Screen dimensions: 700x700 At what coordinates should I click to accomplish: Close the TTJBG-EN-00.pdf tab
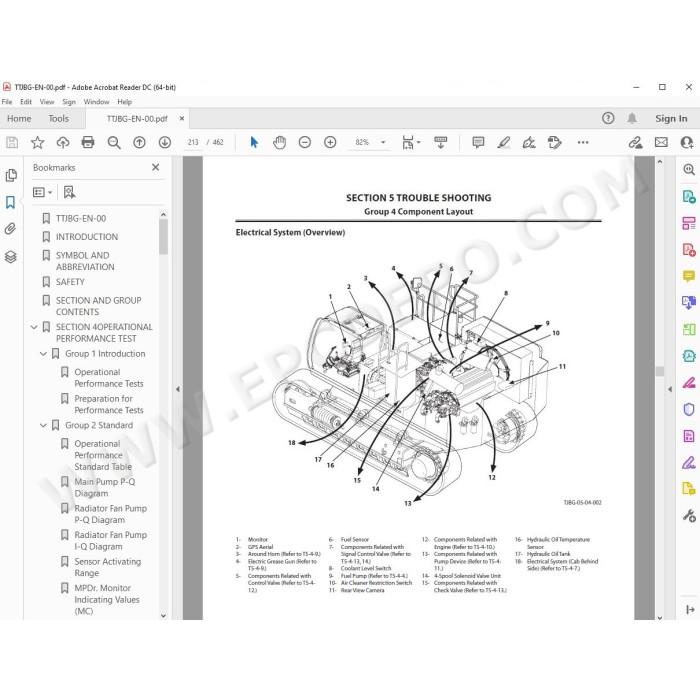182,118
